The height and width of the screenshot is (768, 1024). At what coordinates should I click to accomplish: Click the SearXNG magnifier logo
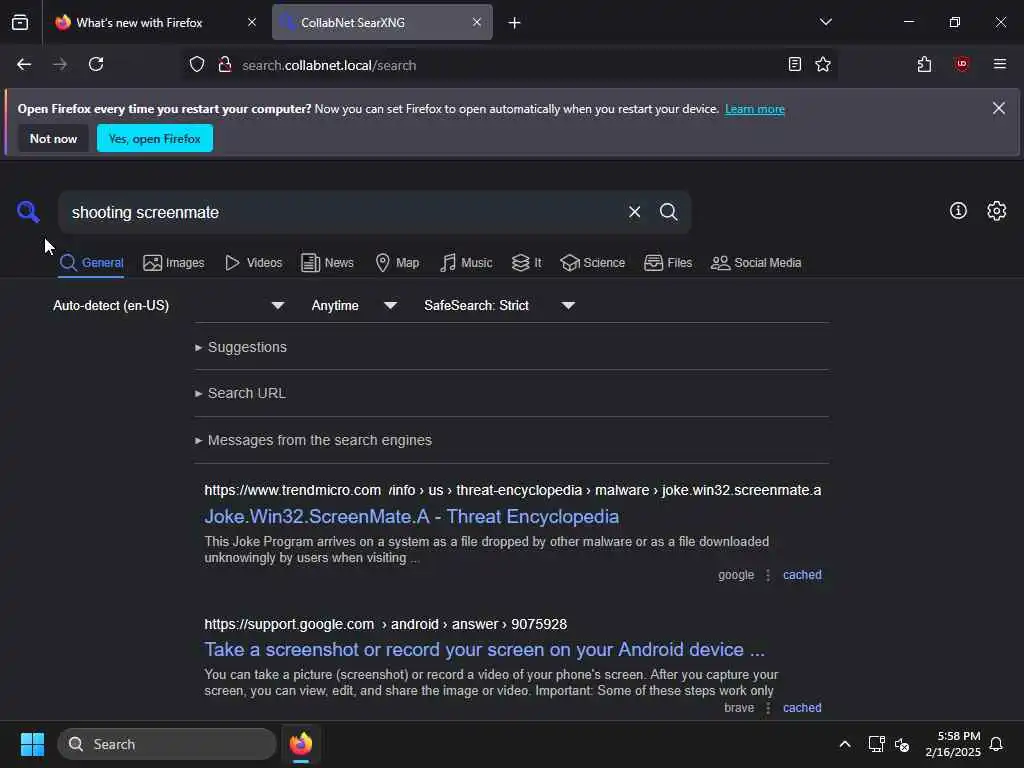click(x=28, y=212)
